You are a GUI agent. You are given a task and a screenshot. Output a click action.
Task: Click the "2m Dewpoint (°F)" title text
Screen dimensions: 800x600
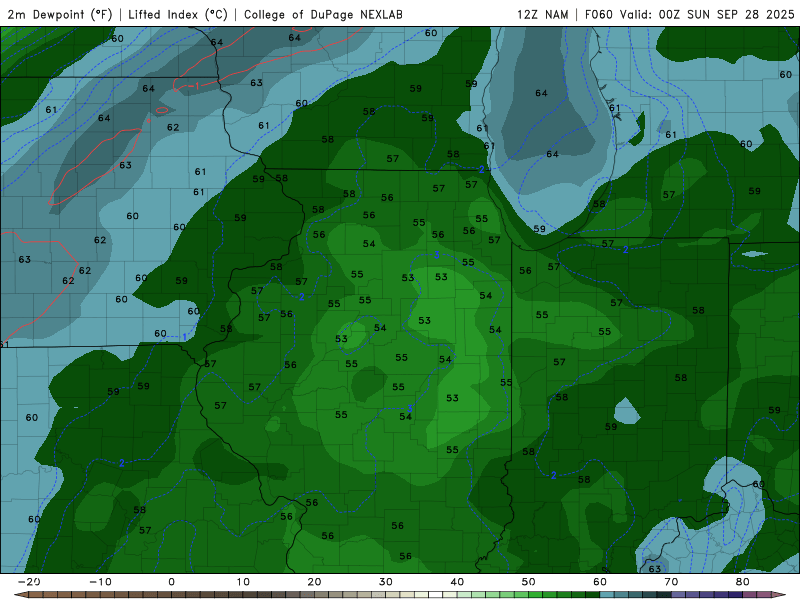point(60,14)
